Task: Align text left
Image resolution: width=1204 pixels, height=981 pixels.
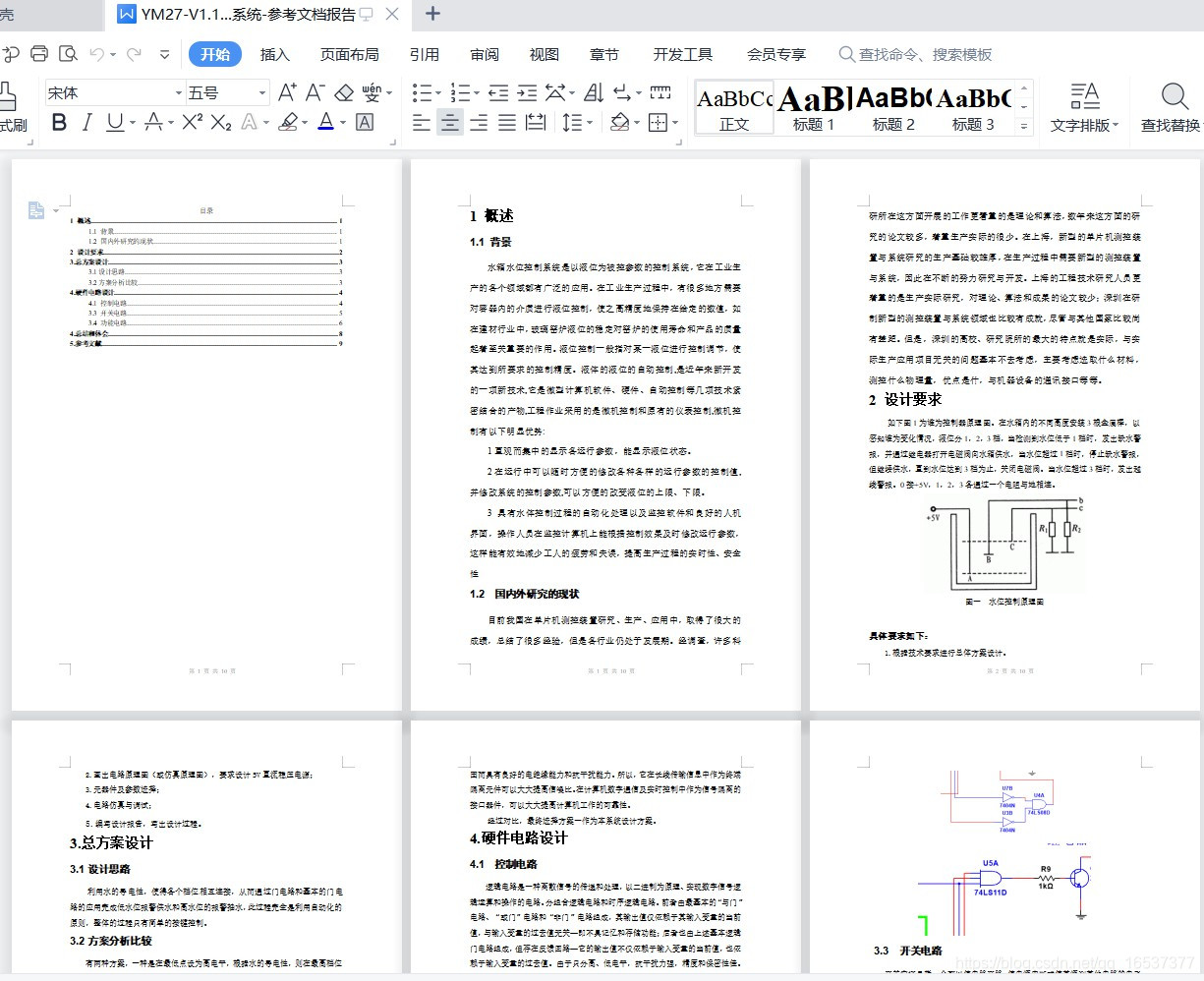Action: click(x=422, y=122)
